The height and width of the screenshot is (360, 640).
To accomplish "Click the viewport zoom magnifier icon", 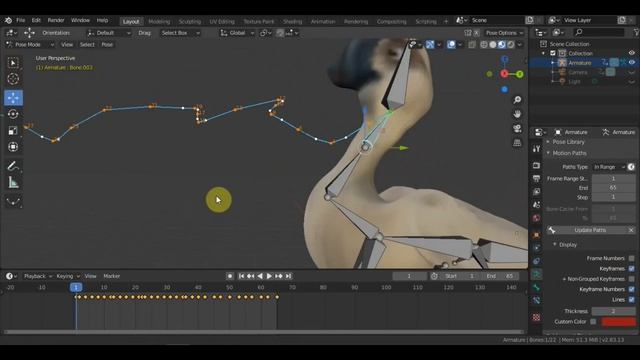I will click(517, 100).
